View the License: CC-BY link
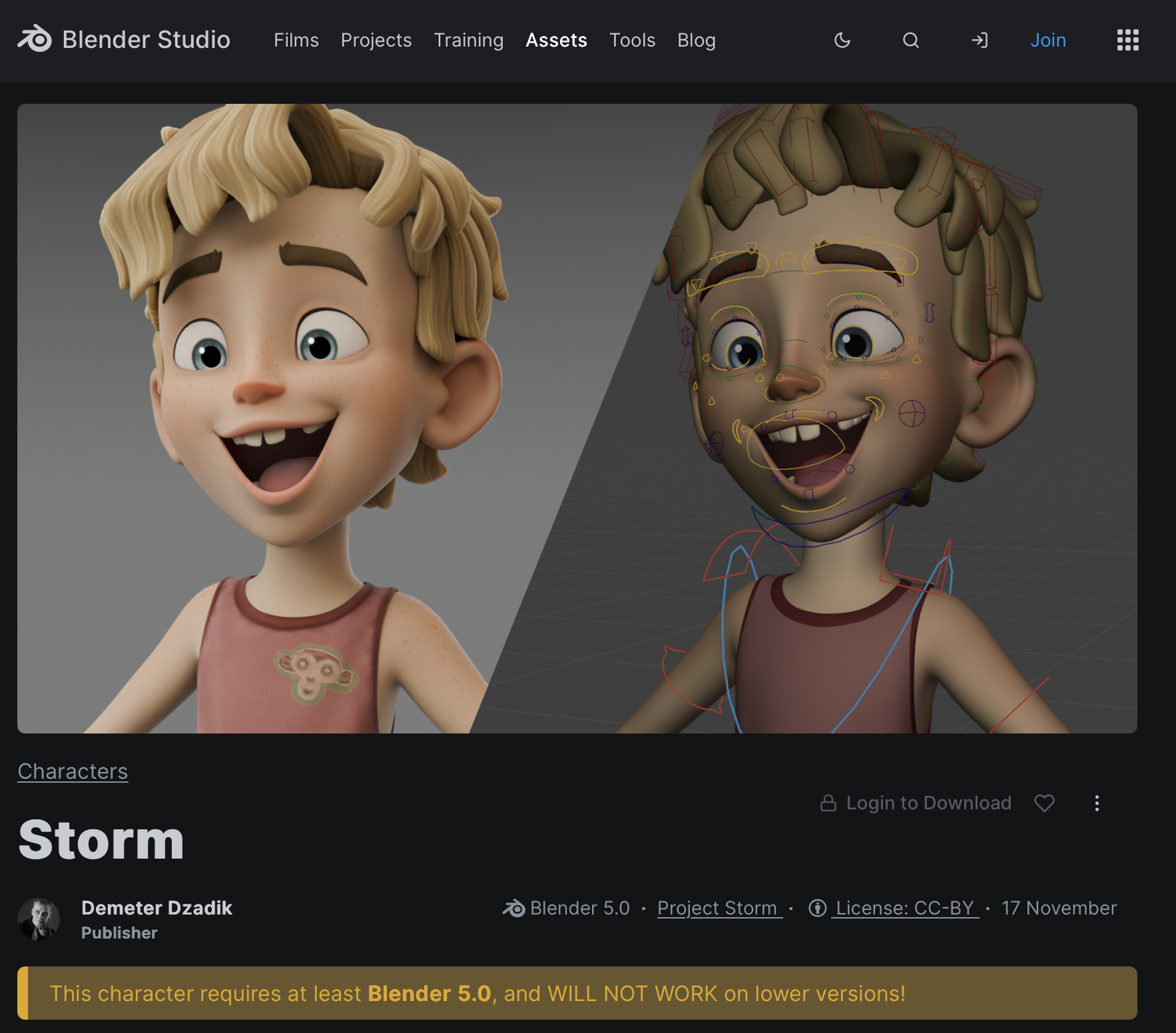The width and height of the screenshot is (1176, 1033). (894, 908)
